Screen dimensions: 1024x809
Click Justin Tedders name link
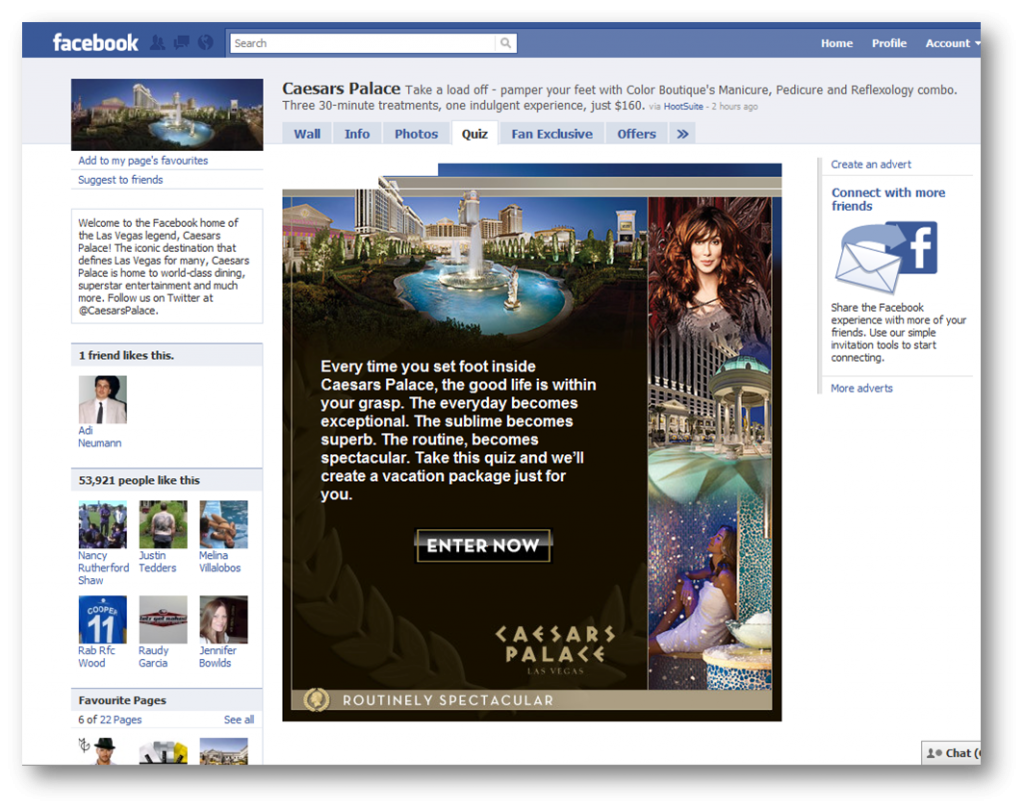157,562
